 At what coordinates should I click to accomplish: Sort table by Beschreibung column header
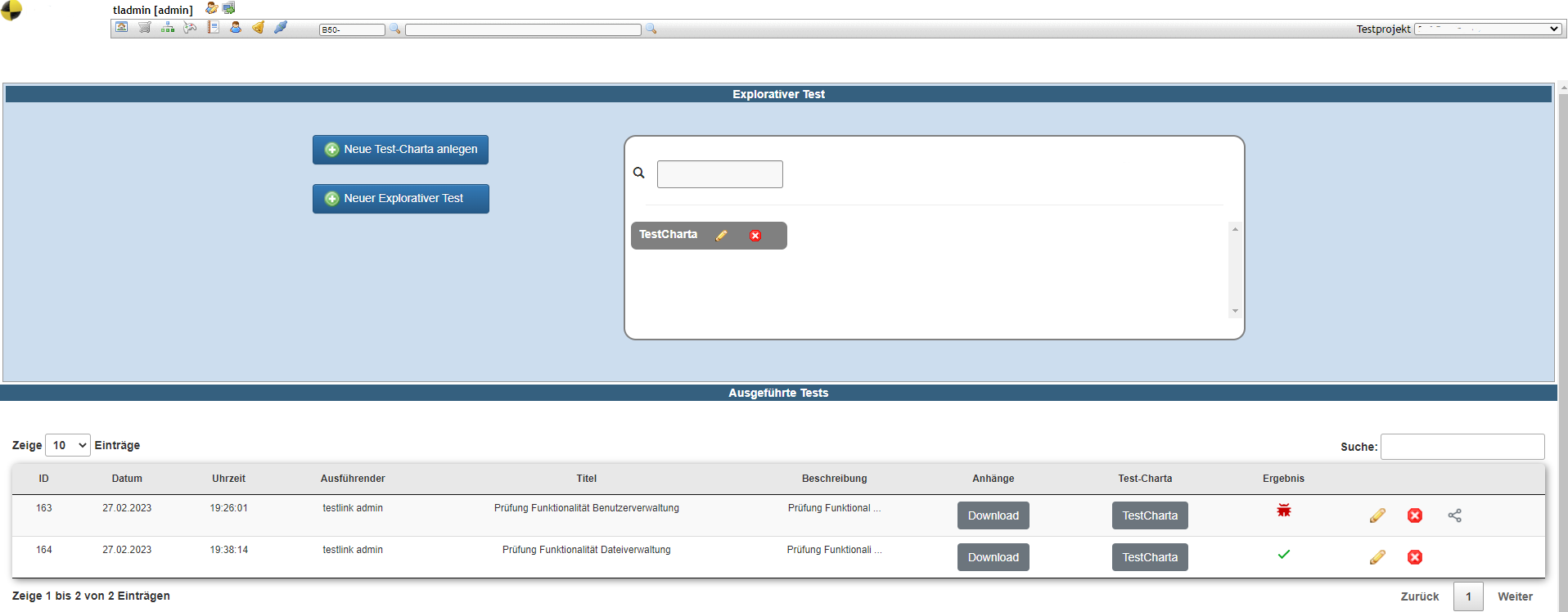click(834, 479)
